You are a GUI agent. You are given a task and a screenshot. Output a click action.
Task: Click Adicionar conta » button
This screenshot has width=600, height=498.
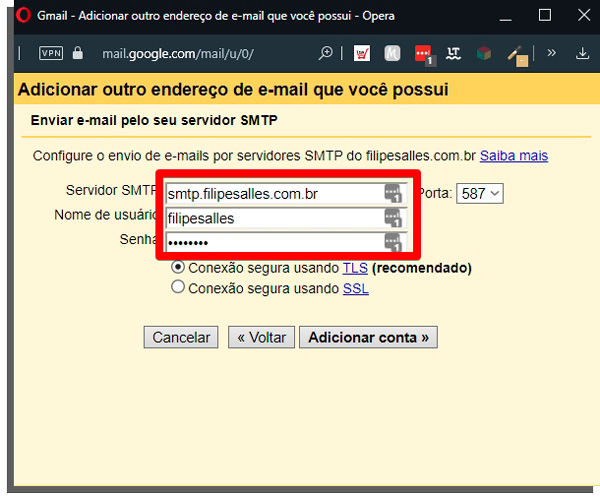pos(368,337)
